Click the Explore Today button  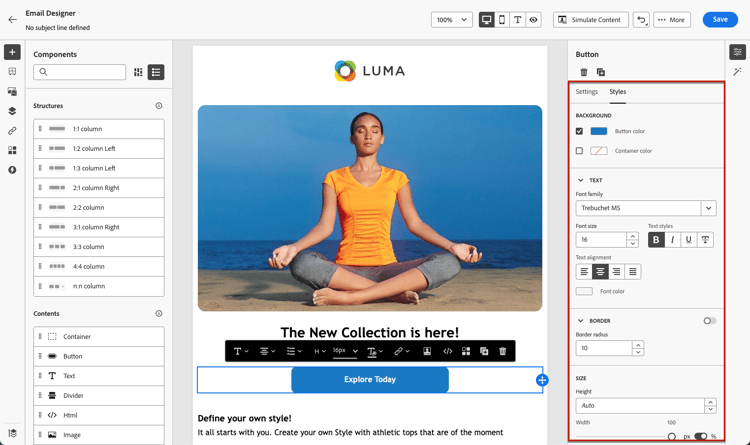(370, 379)
